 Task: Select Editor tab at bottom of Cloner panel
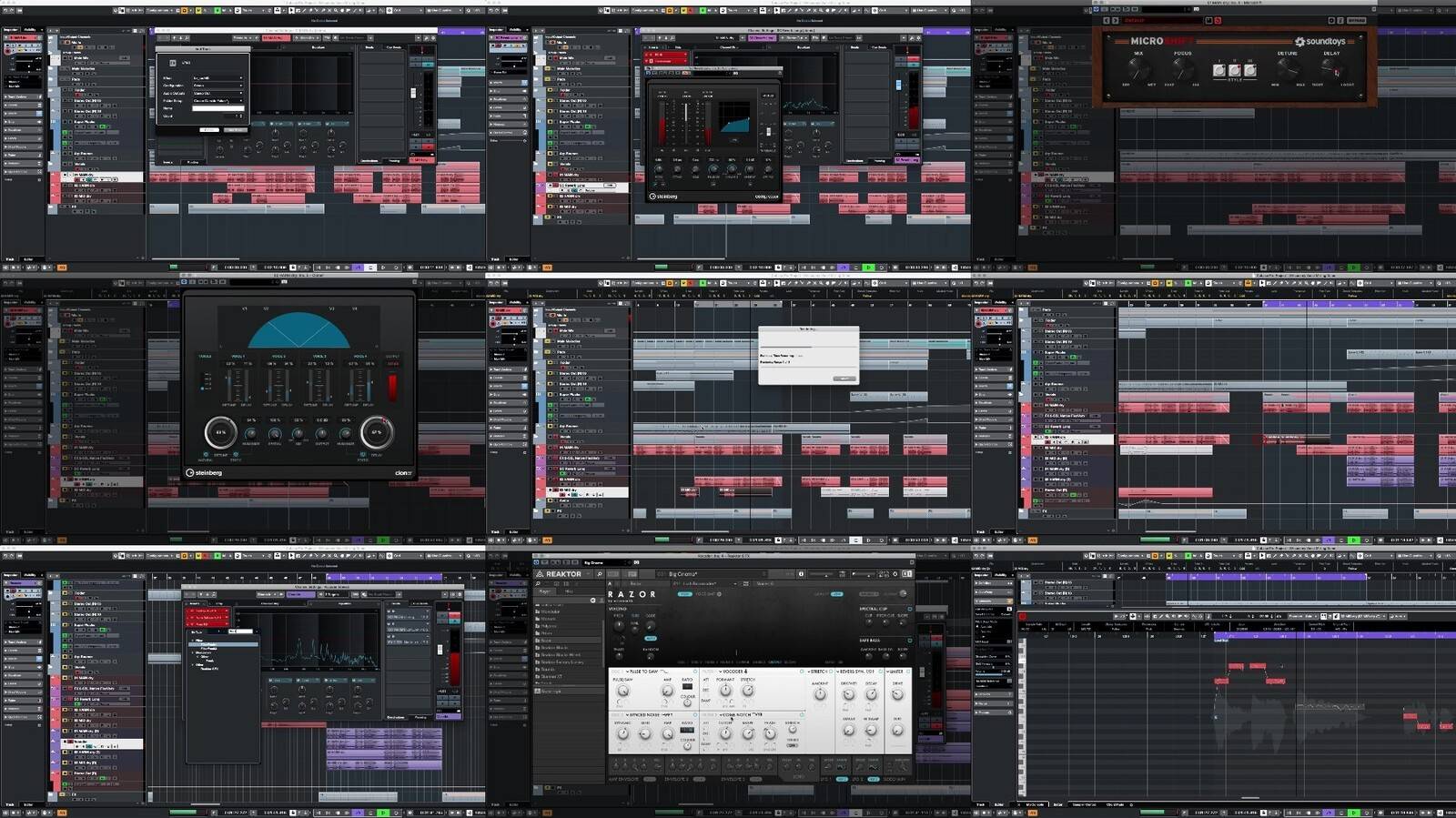click(28, 531)
